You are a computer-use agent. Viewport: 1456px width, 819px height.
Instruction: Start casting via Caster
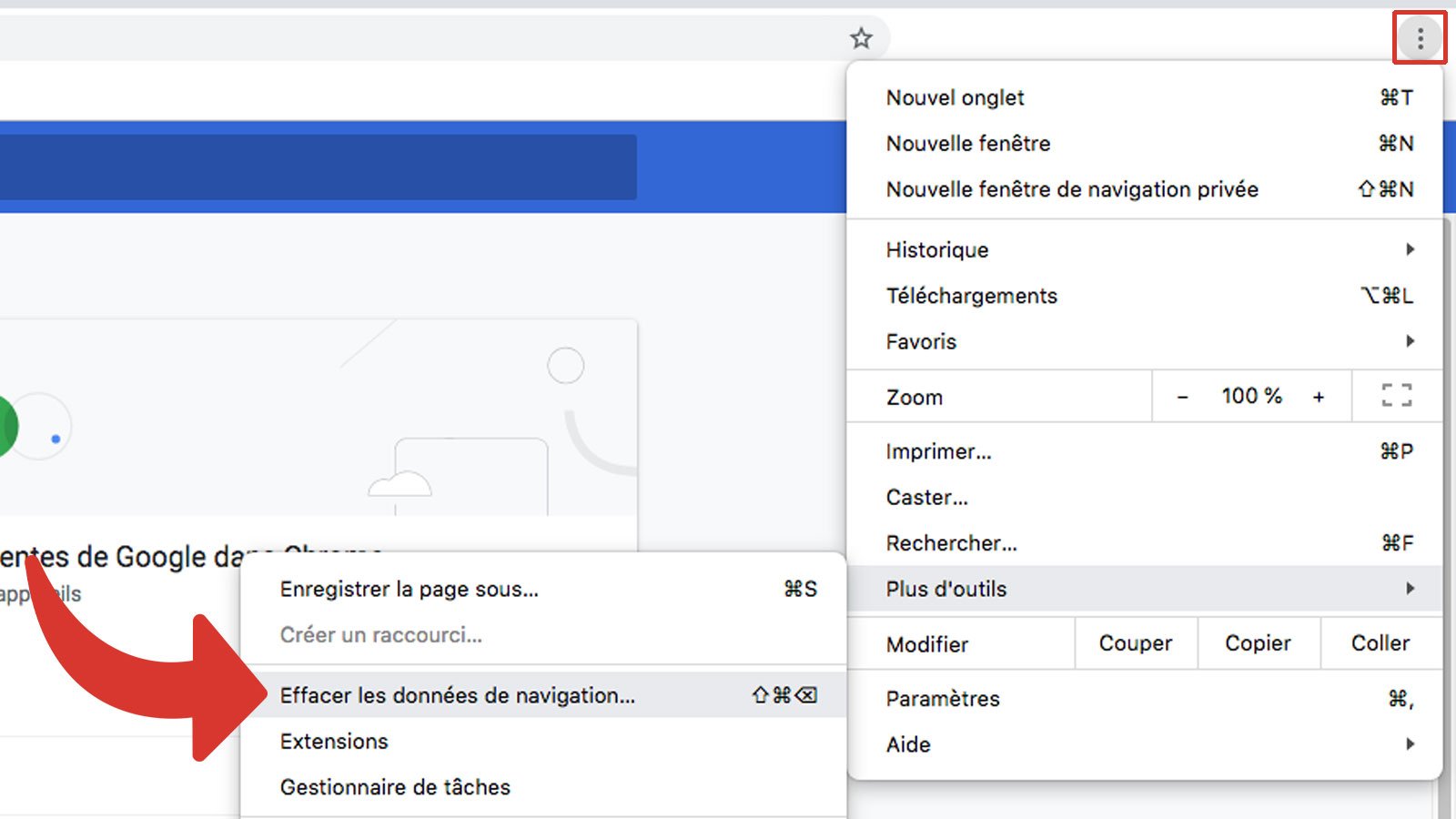click(926, 497)
